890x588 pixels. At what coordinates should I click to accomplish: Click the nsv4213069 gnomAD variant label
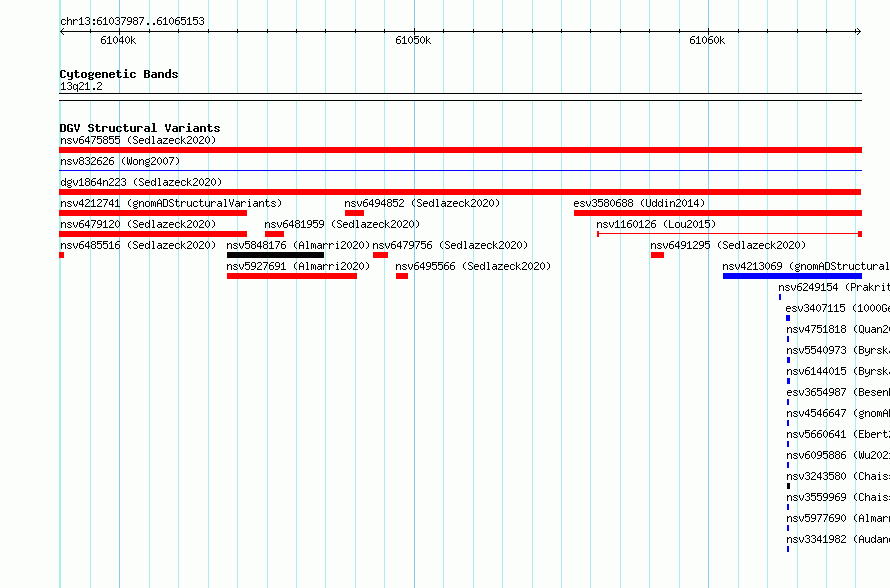(806, 266)
